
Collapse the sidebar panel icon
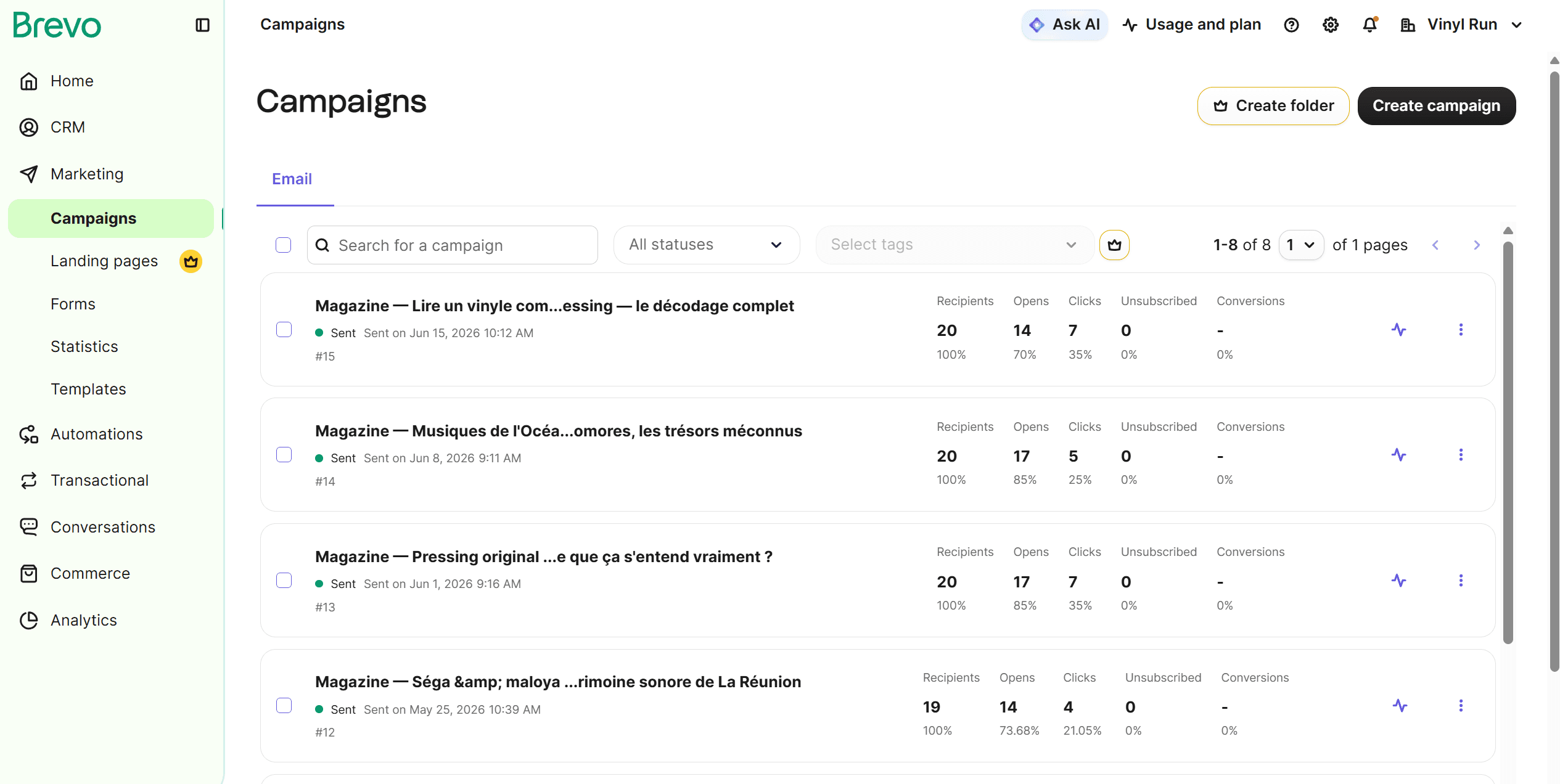(202, 25)
